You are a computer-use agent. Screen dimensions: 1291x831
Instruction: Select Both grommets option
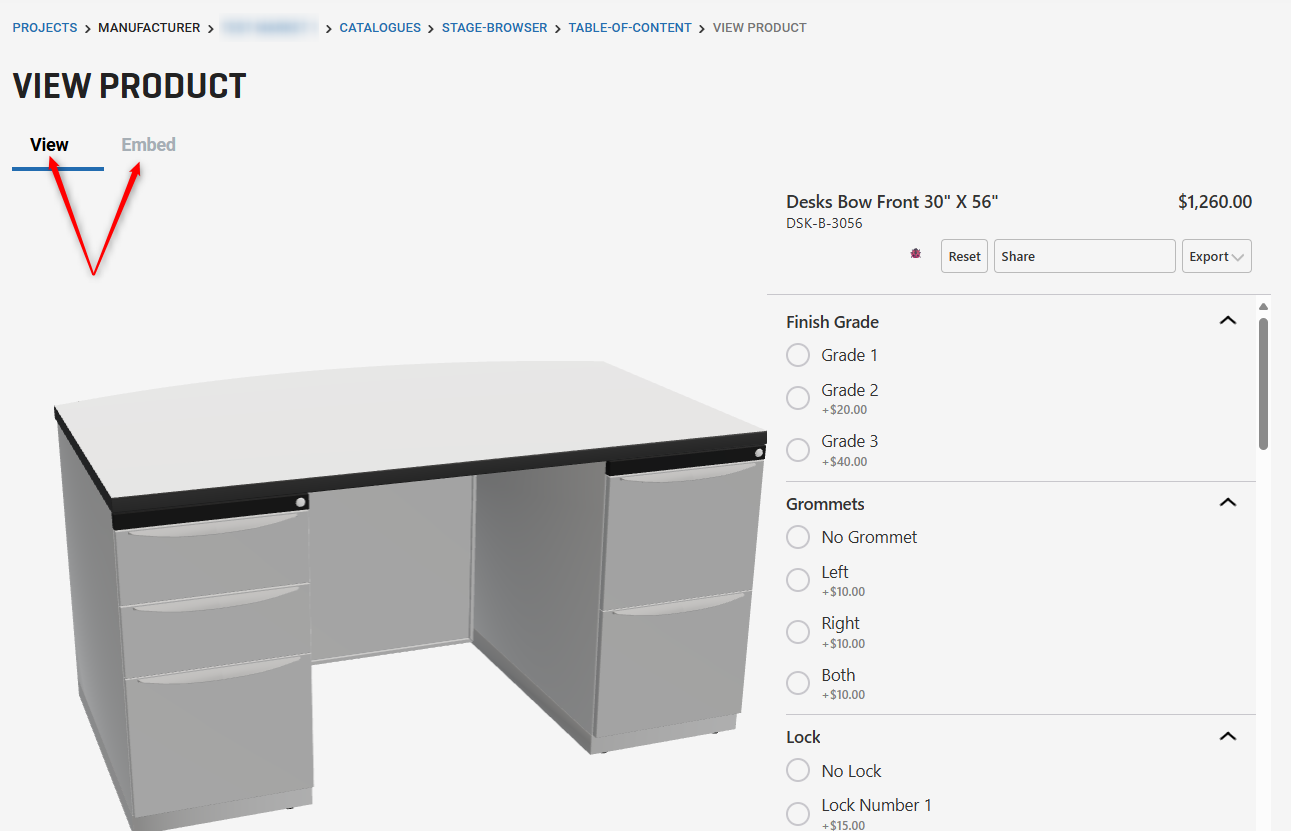coord(798,682)
